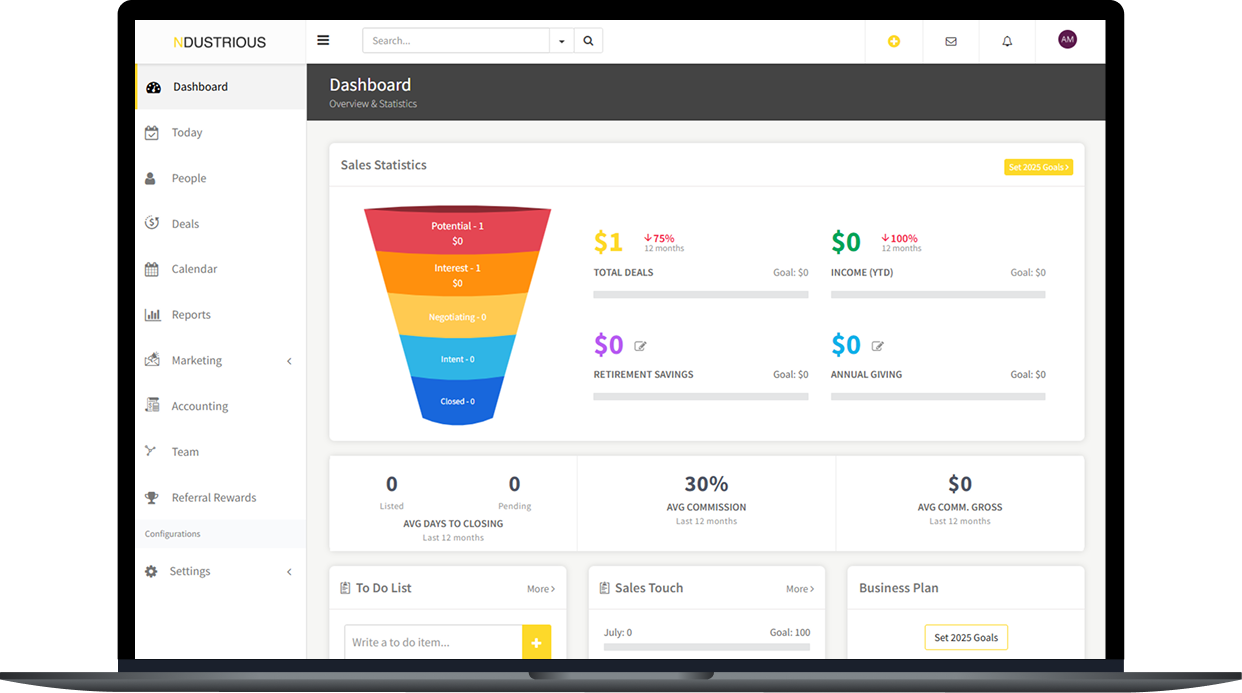Open the search filter dropdown arrow
1242x693 pixels.
[561, 41]
